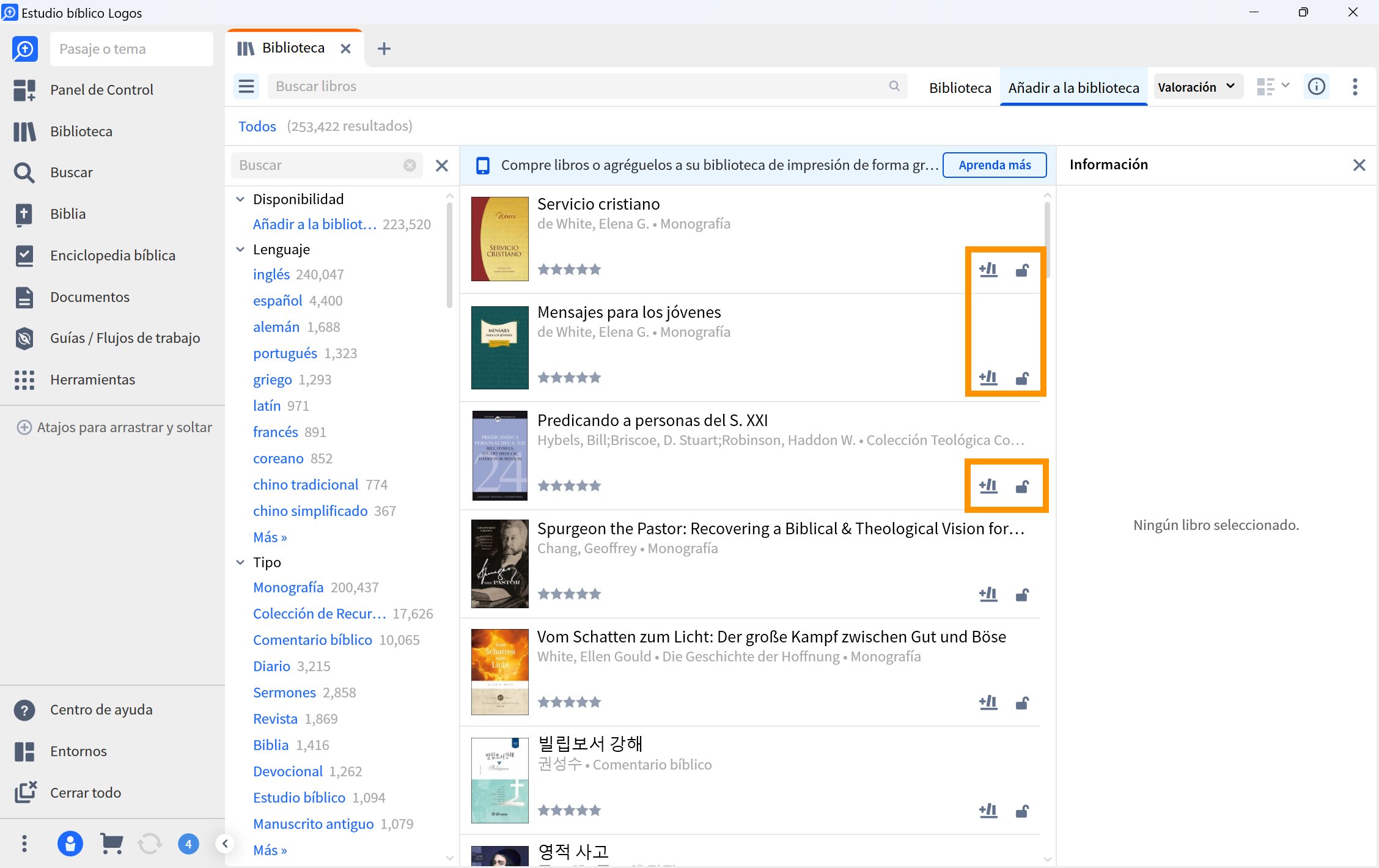Close the Biblioteca tab
This screenshot has height=868, width=1379.
click(346, 48)
